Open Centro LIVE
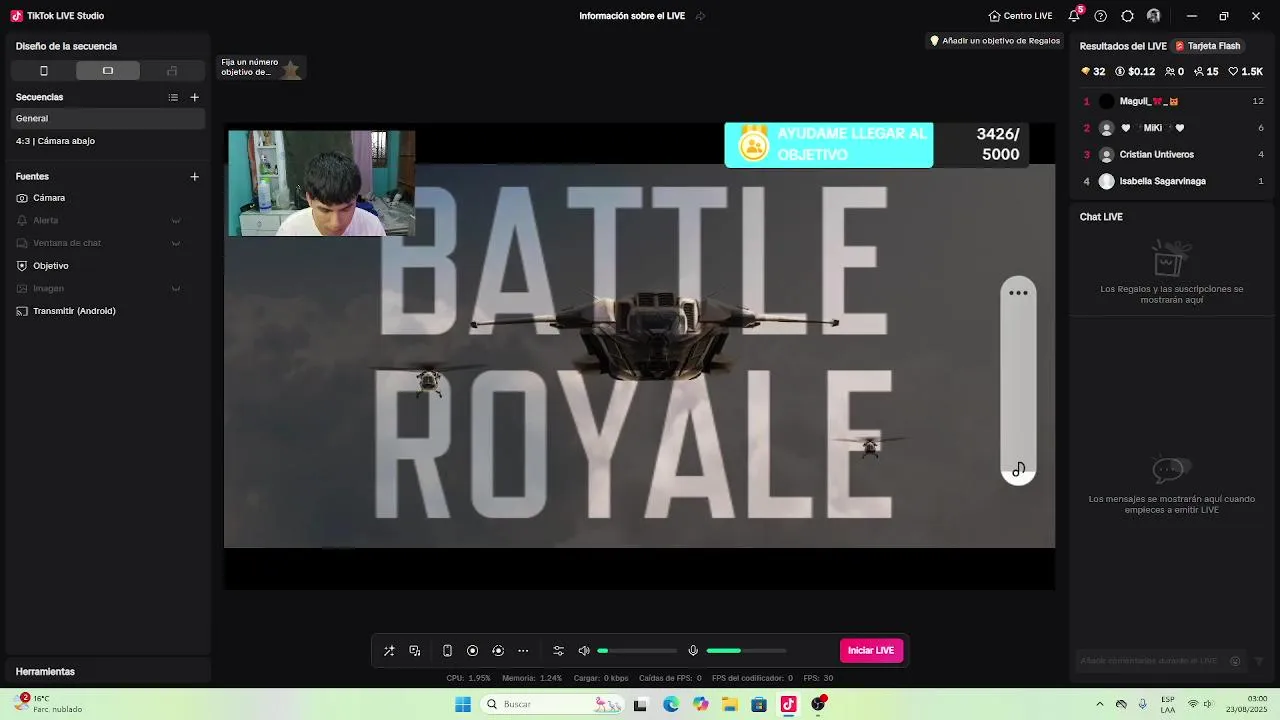 [1020, 16]
